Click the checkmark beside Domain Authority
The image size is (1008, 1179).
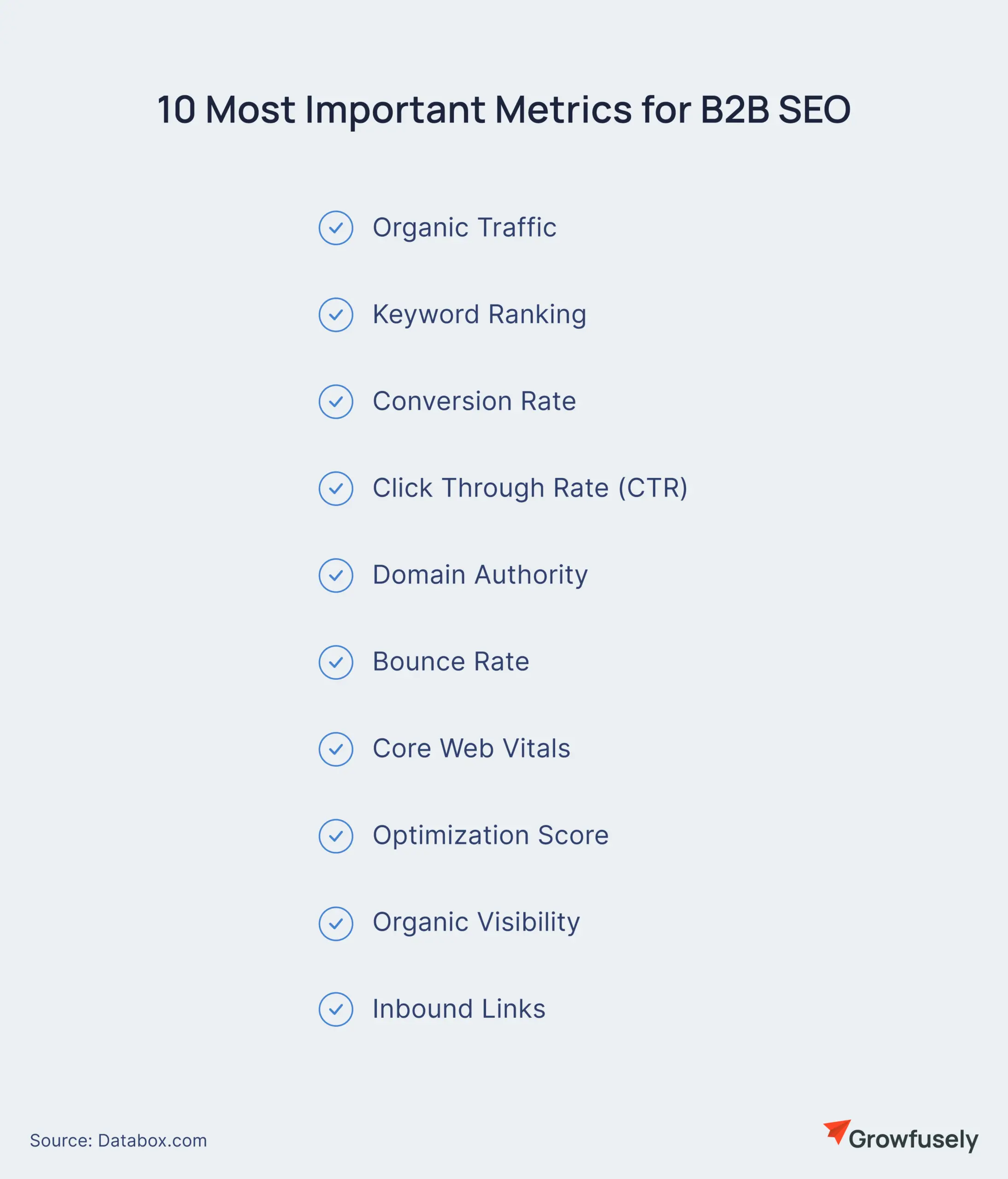pos(336,575)
